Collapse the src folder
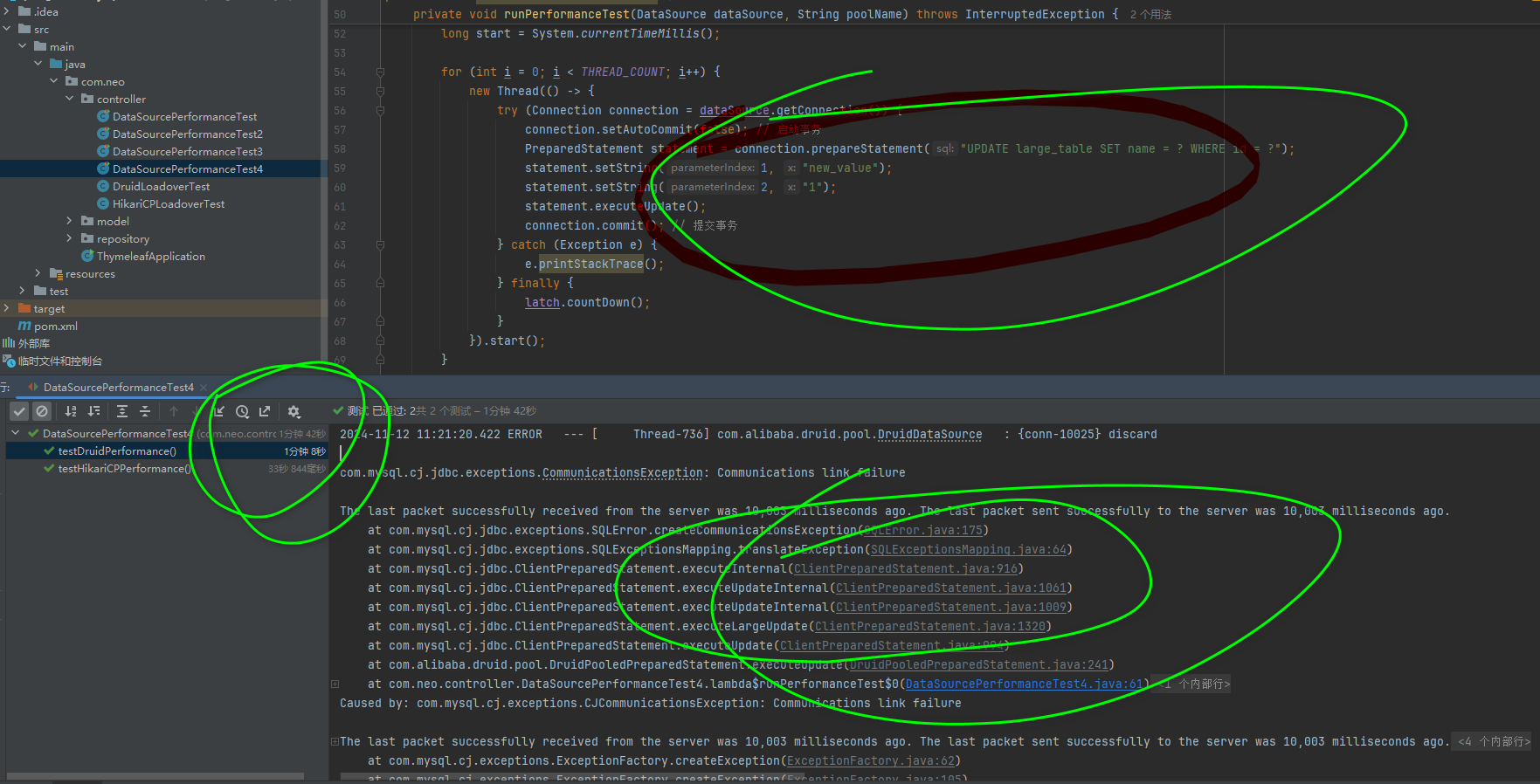Viewport: 1540px width, 784px height. [x=7, y=29]
